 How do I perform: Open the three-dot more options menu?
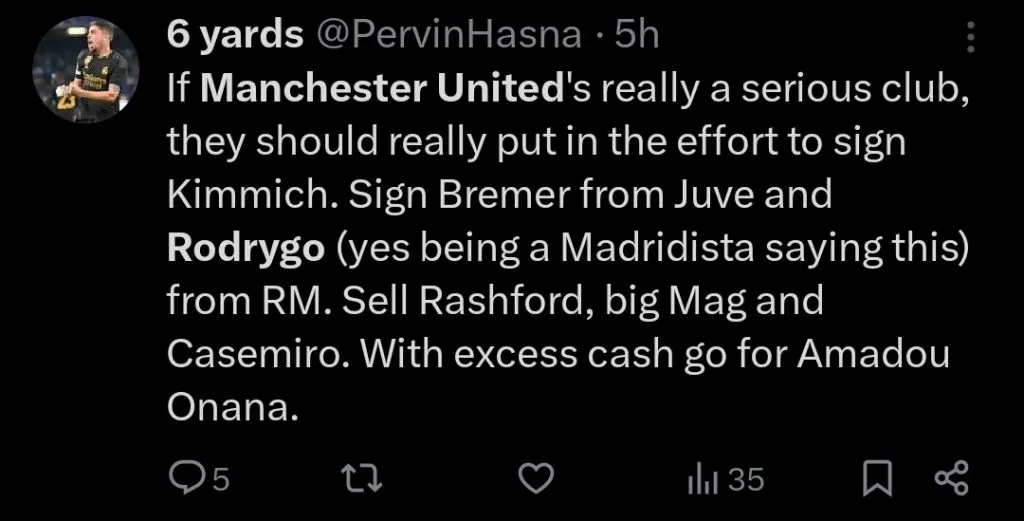click(970, 38)
